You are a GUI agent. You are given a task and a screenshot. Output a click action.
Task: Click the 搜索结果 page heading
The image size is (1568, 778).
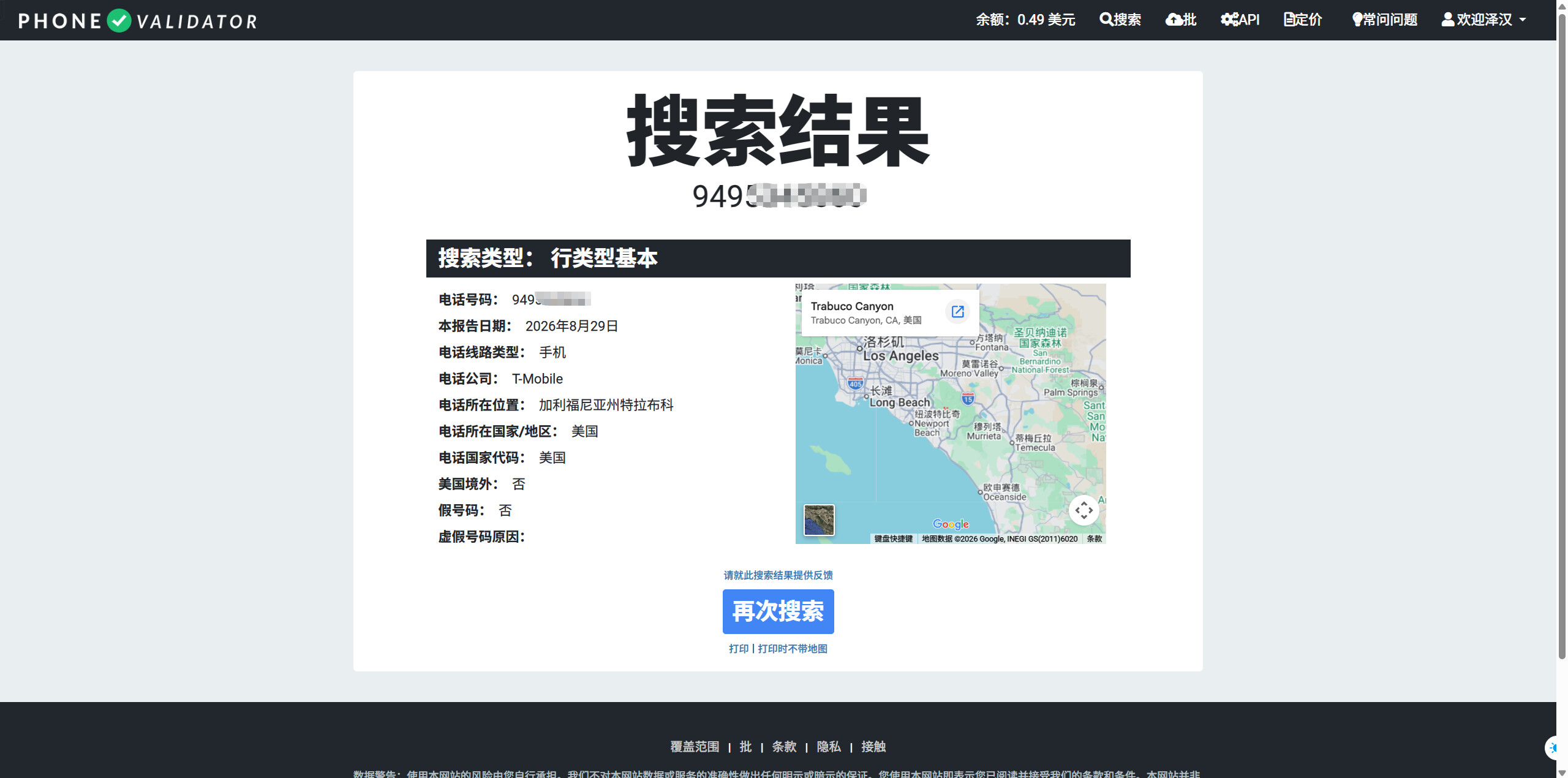pyautogui.click(x=778, y=130)
